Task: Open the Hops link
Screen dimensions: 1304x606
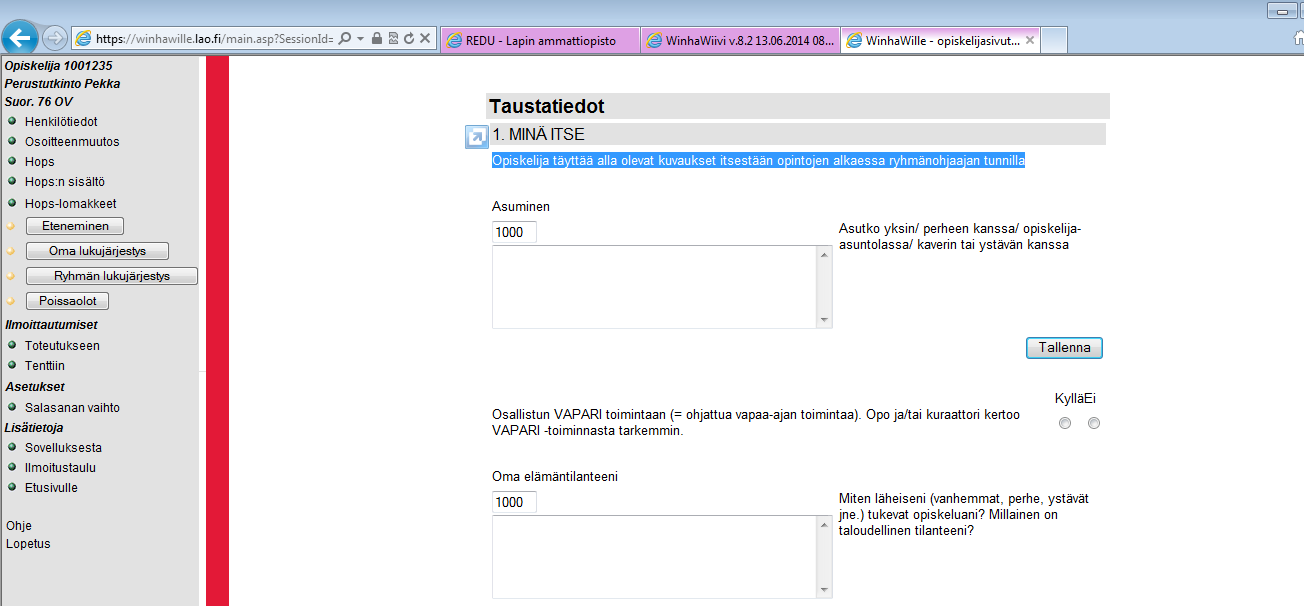Action: coord(40,162)
